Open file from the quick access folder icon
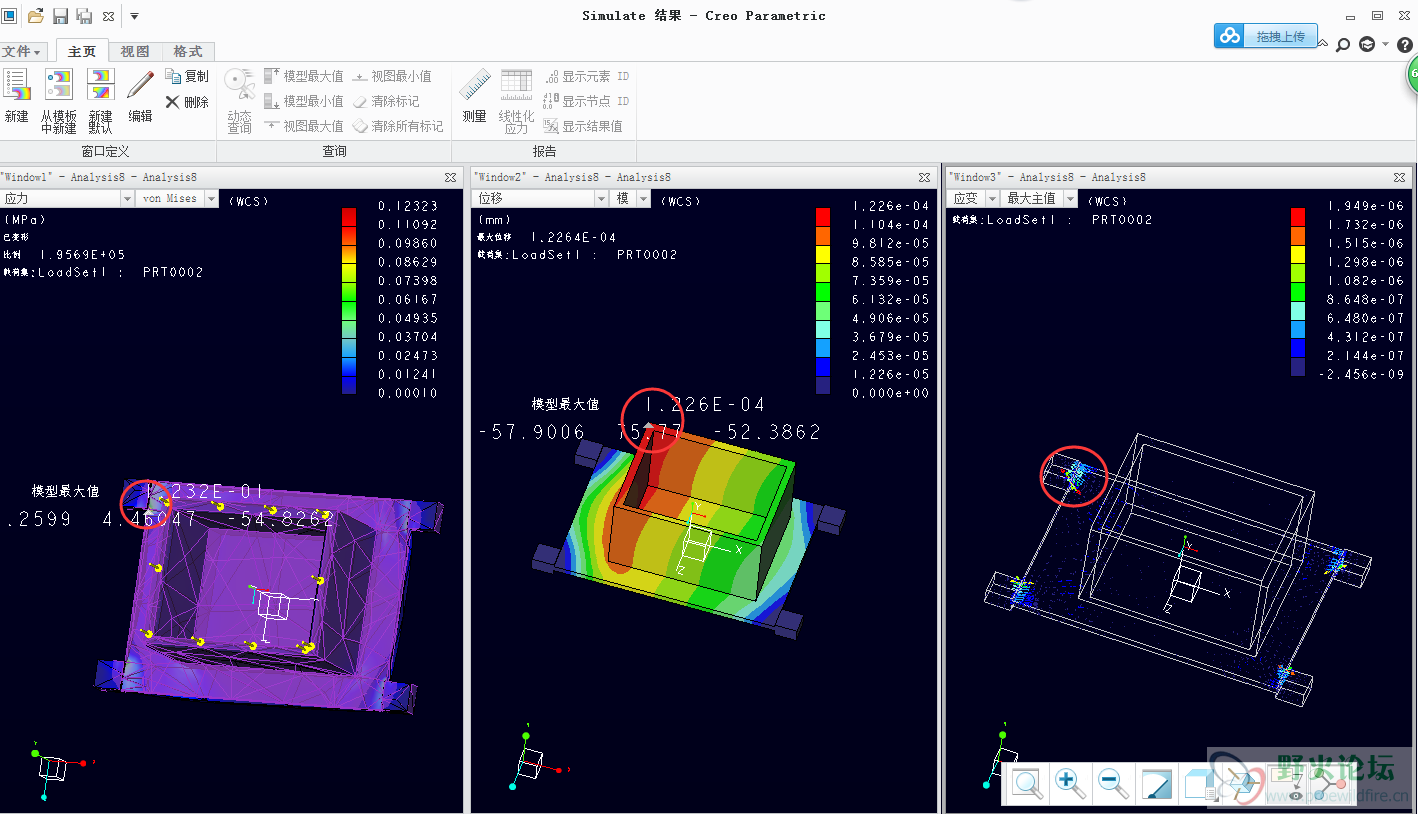 coord(35,15)
